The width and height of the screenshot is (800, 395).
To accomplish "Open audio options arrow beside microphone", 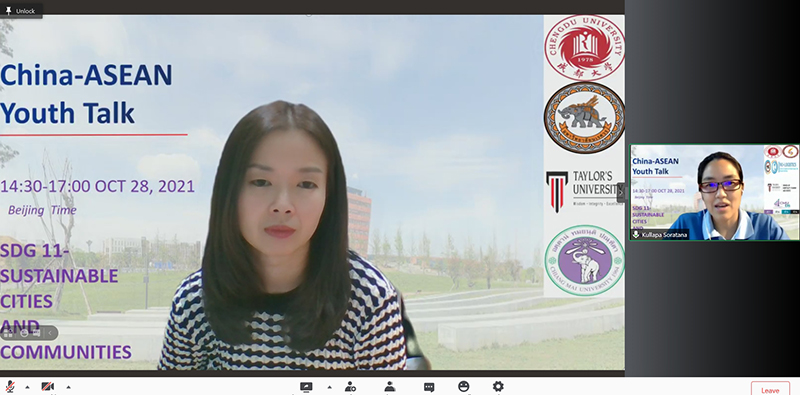I will (27, 387).
